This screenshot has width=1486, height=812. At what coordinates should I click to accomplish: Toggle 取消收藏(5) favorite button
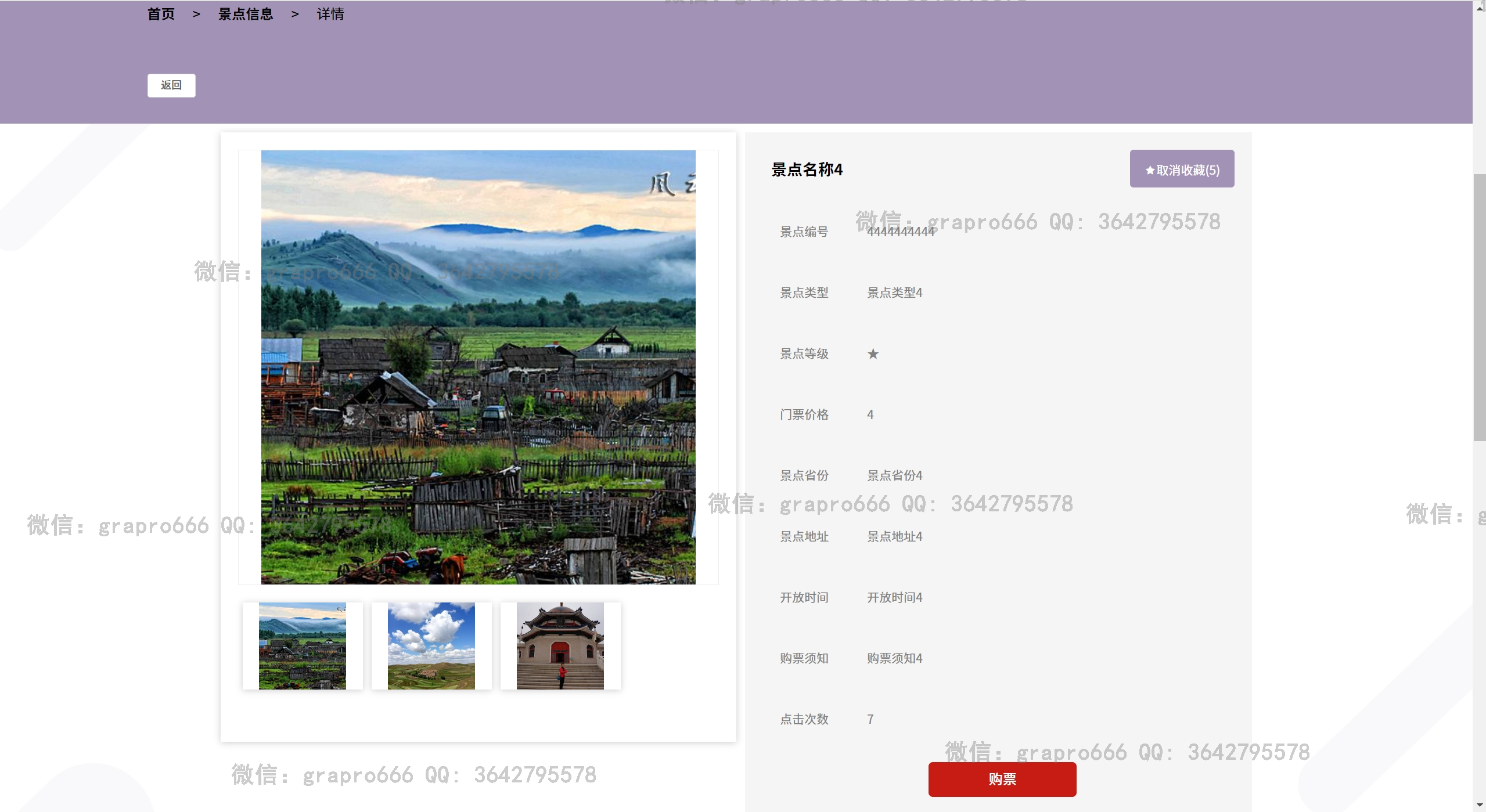[x=1181, y=169]
